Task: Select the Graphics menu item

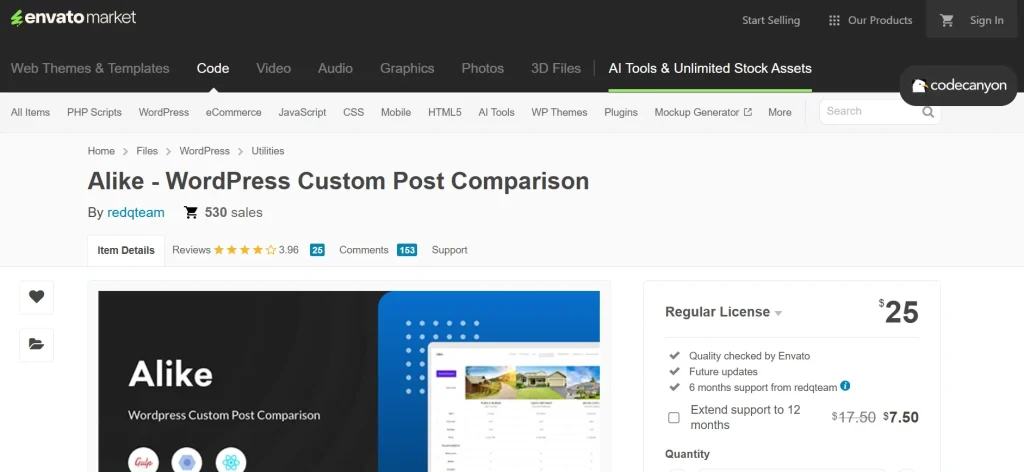Action: [x=407, y=69]
